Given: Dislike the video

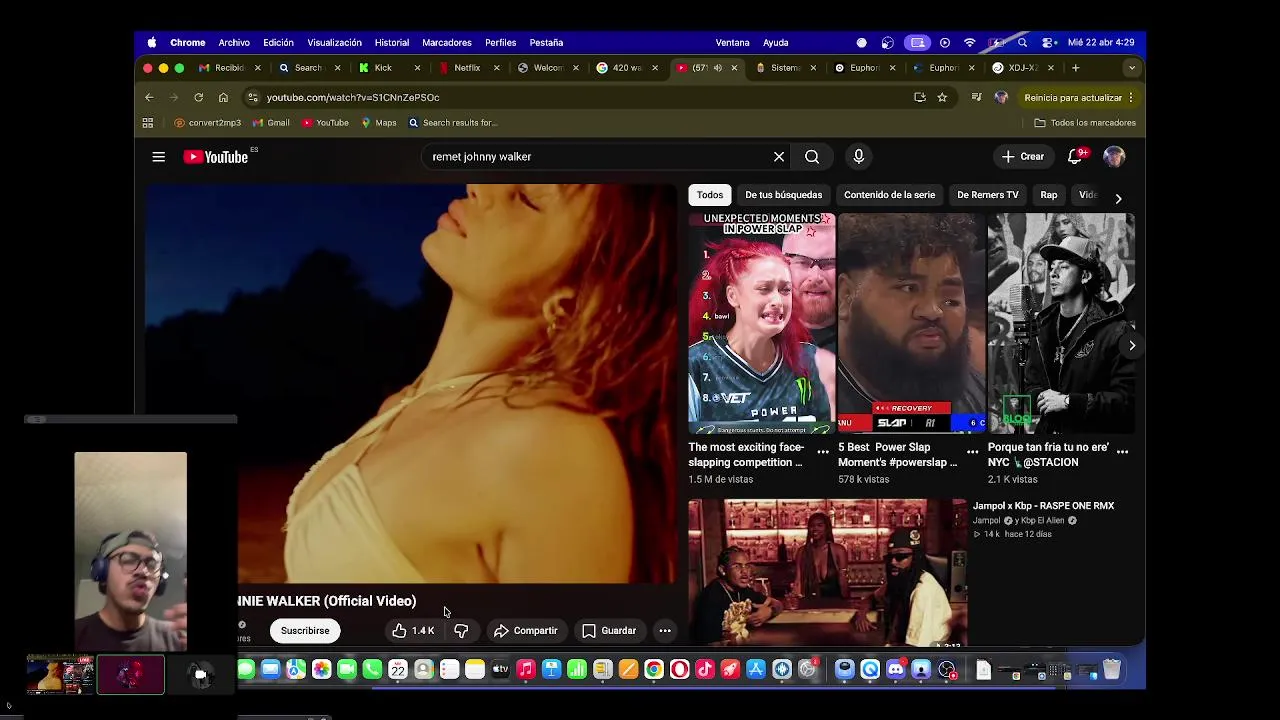Looking at the screenshot, I should [x=461, y=631].
